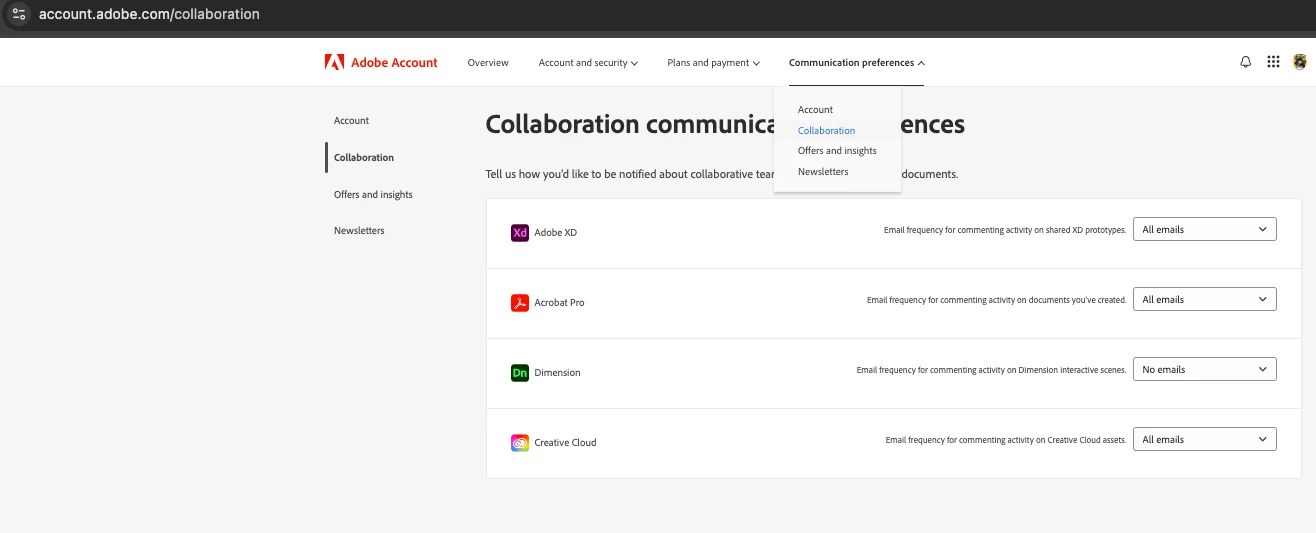The width and height of the screenshot is (1316, 533).
Task: Open Collaboration in the left sidebar
Action: point(364,158)
